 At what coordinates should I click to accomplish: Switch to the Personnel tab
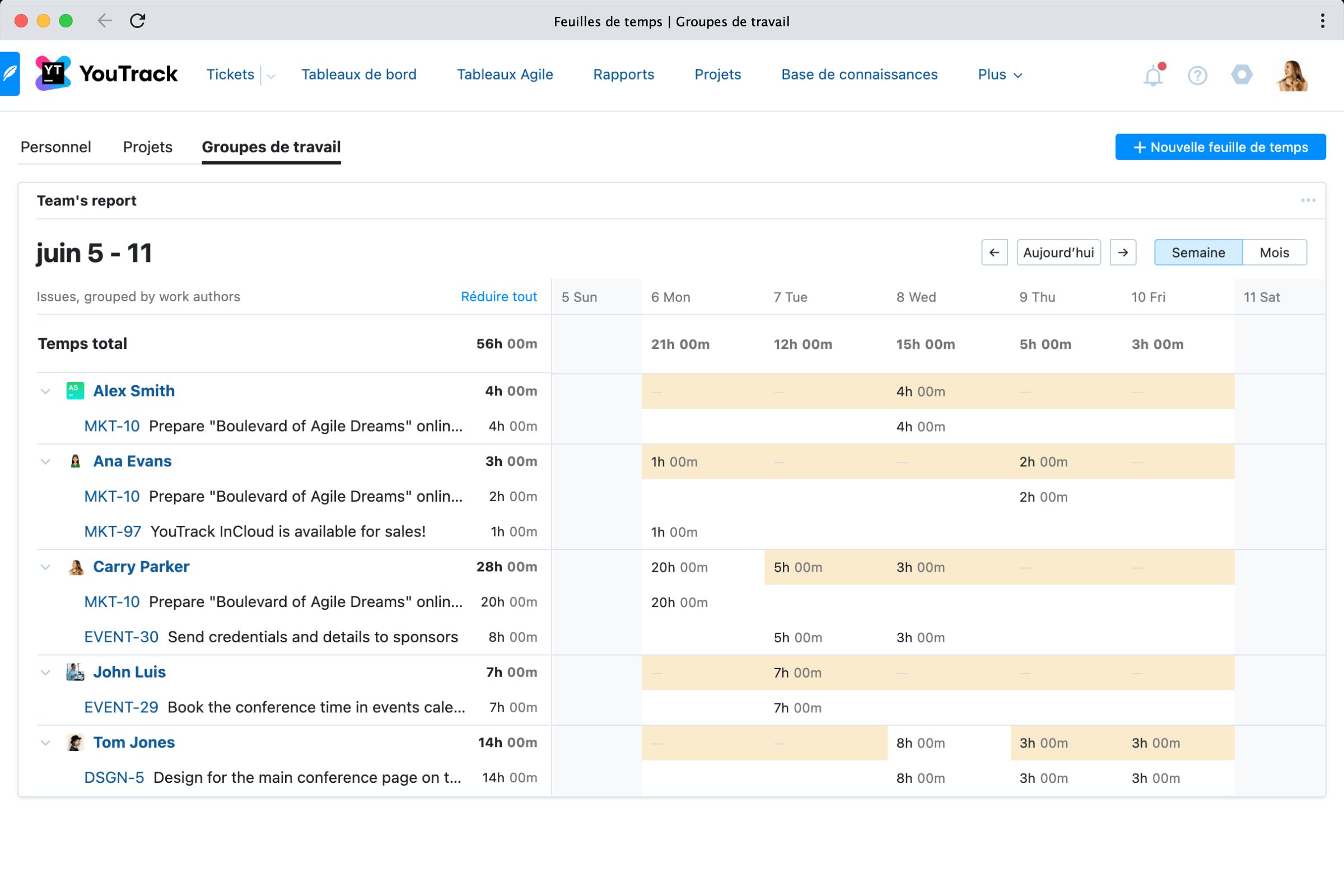(55, 147)
